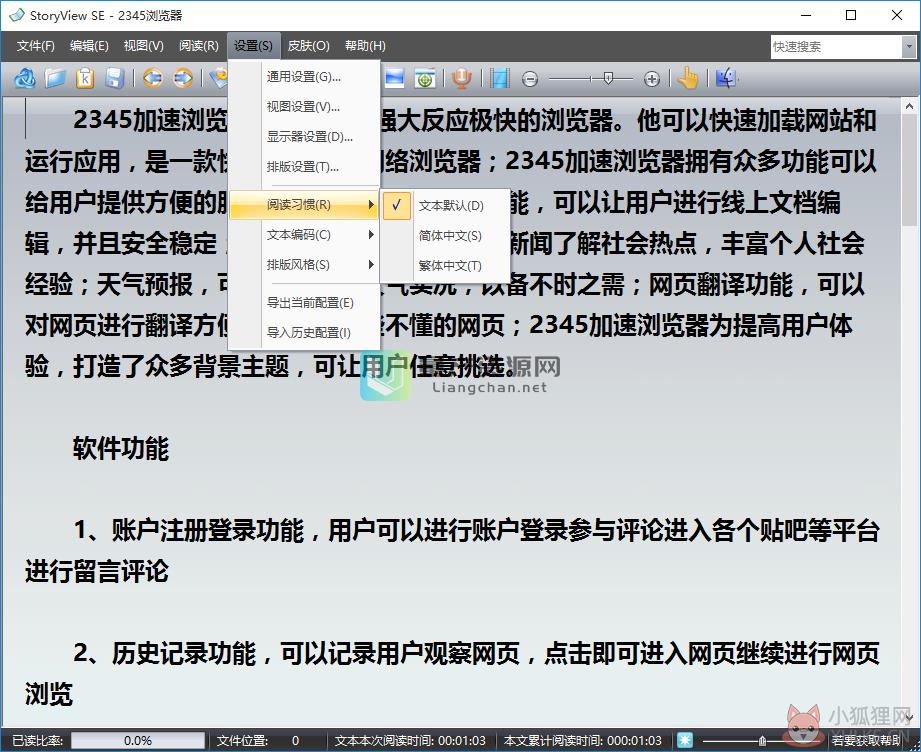Click the green target window icon

tap(425, 78)
